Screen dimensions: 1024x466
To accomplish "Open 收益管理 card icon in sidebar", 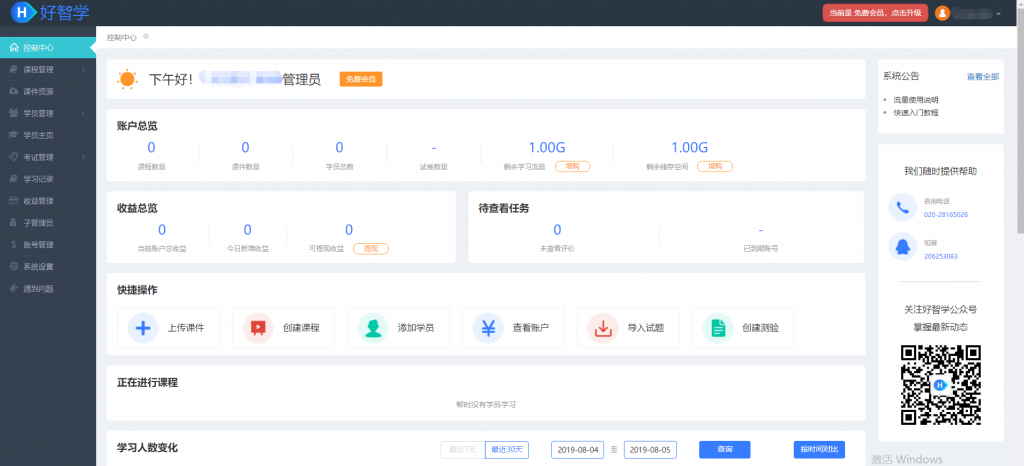I will pyautogui.click(x=14, y=201).
